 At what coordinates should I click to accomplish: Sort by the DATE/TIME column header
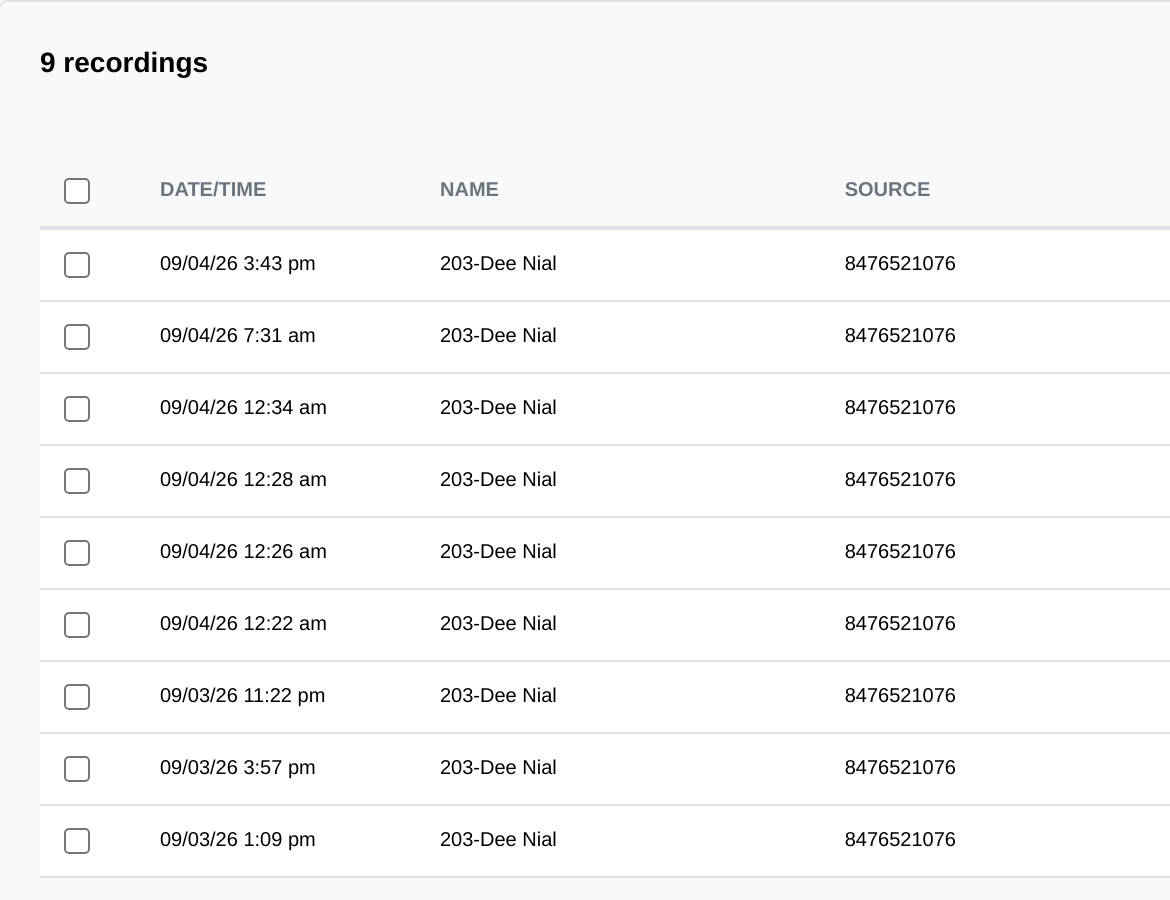coord(213,190)
